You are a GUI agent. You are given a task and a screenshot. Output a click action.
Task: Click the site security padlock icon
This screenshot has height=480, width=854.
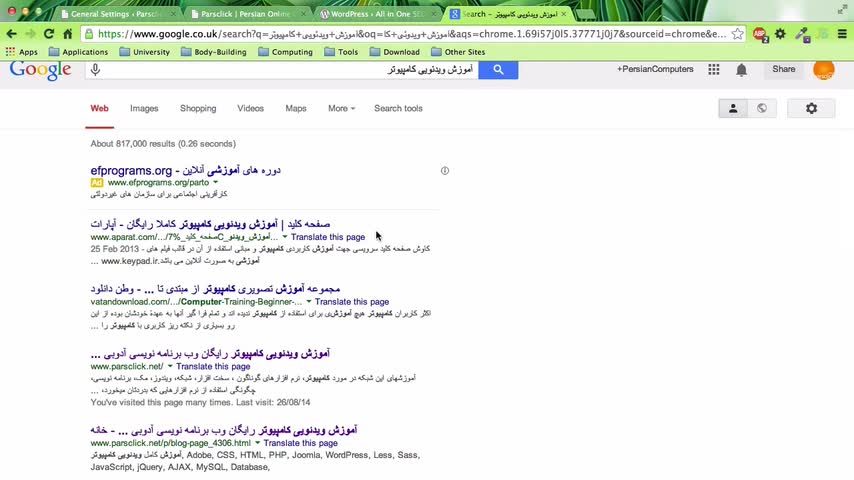(89, 34)
